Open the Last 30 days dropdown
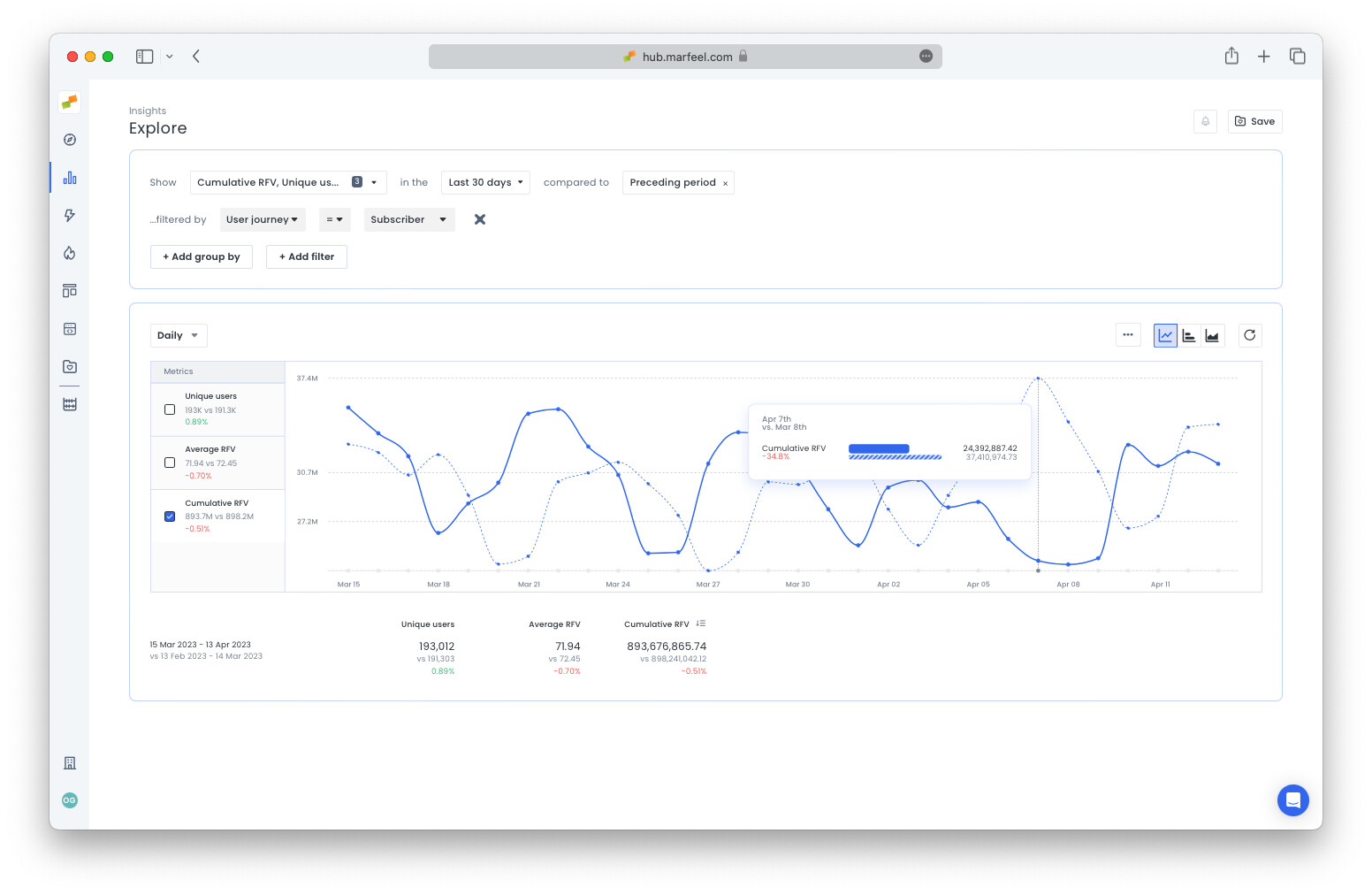This screenshot has width=1372, height=895. pyautogui.click(x=485, y=182)
